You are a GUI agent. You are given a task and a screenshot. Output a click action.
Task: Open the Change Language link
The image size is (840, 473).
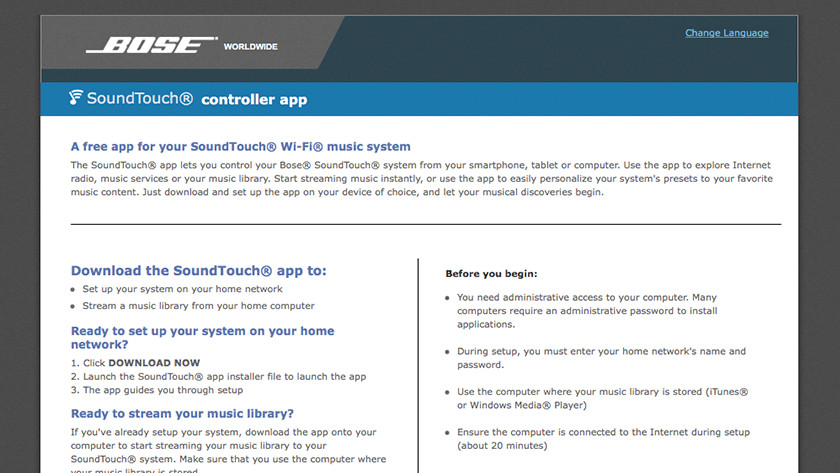click(x=726, y=33)
